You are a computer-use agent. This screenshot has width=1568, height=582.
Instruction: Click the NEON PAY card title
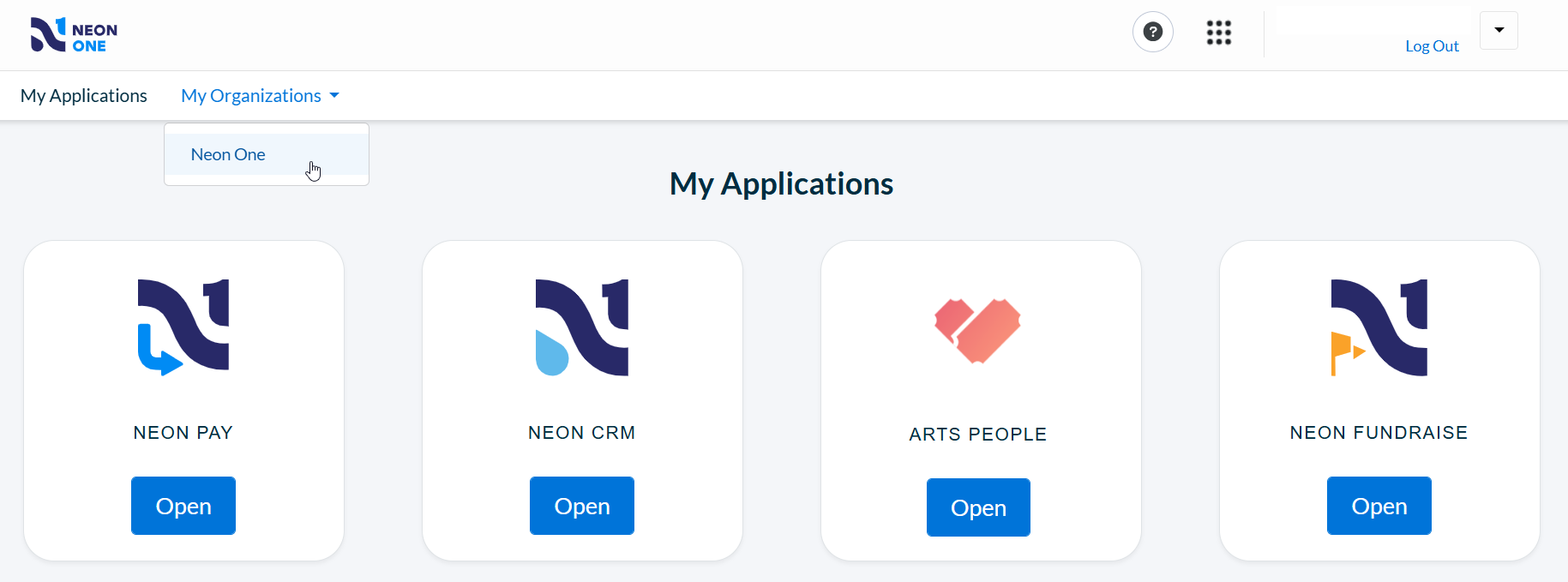point(183,433)
